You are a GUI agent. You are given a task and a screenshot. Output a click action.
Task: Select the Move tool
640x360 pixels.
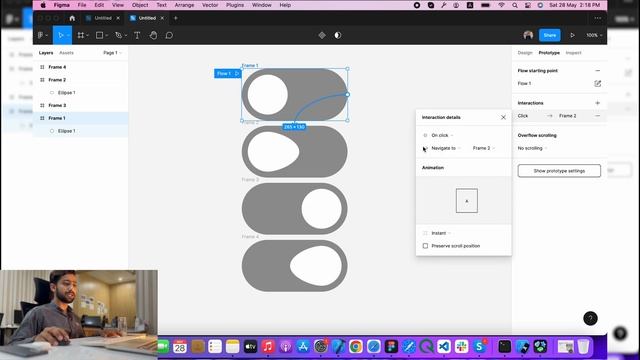click(61, 36)
